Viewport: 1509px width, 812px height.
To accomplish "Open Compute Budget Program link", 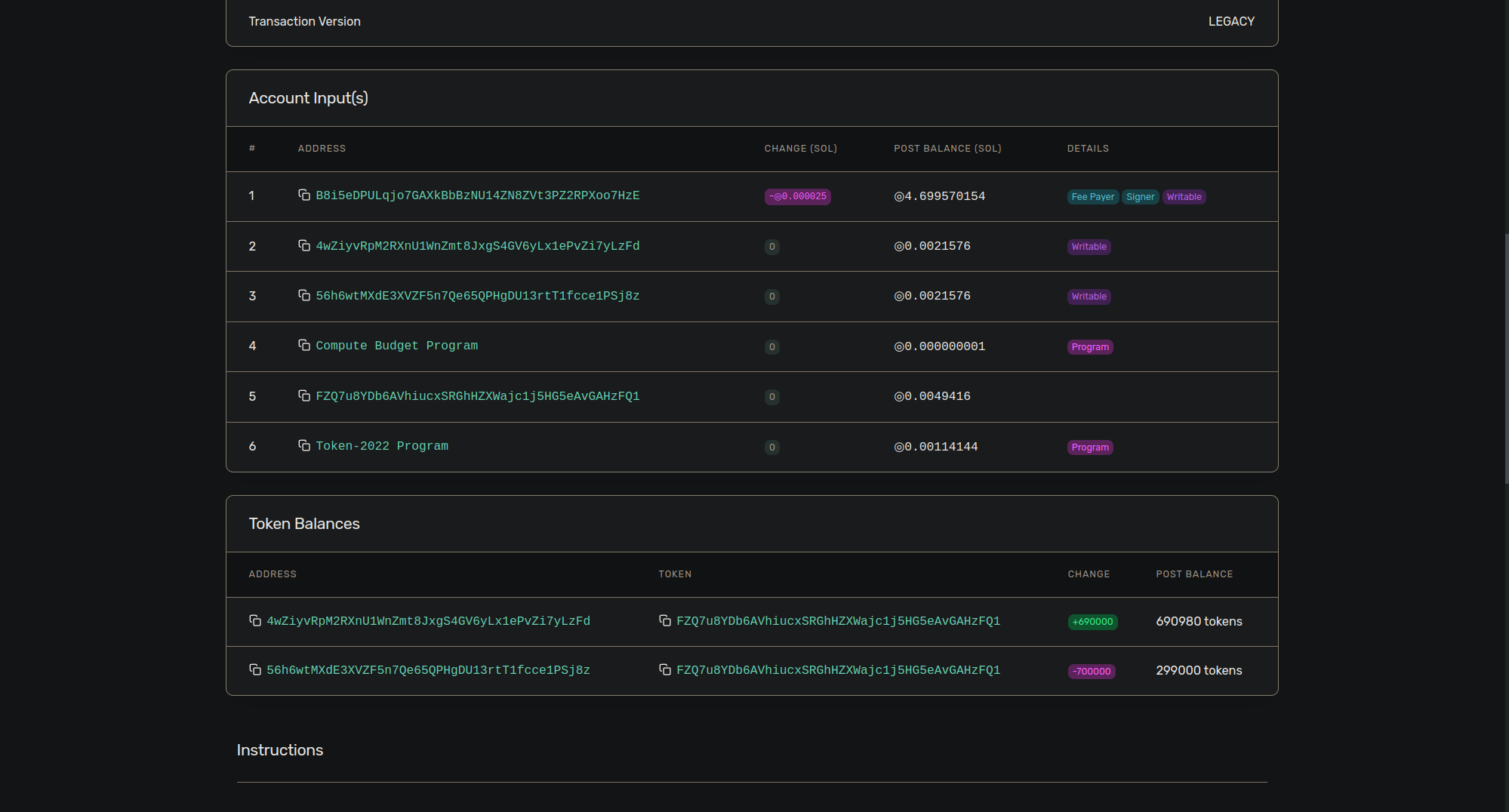I will pos(397,346).
